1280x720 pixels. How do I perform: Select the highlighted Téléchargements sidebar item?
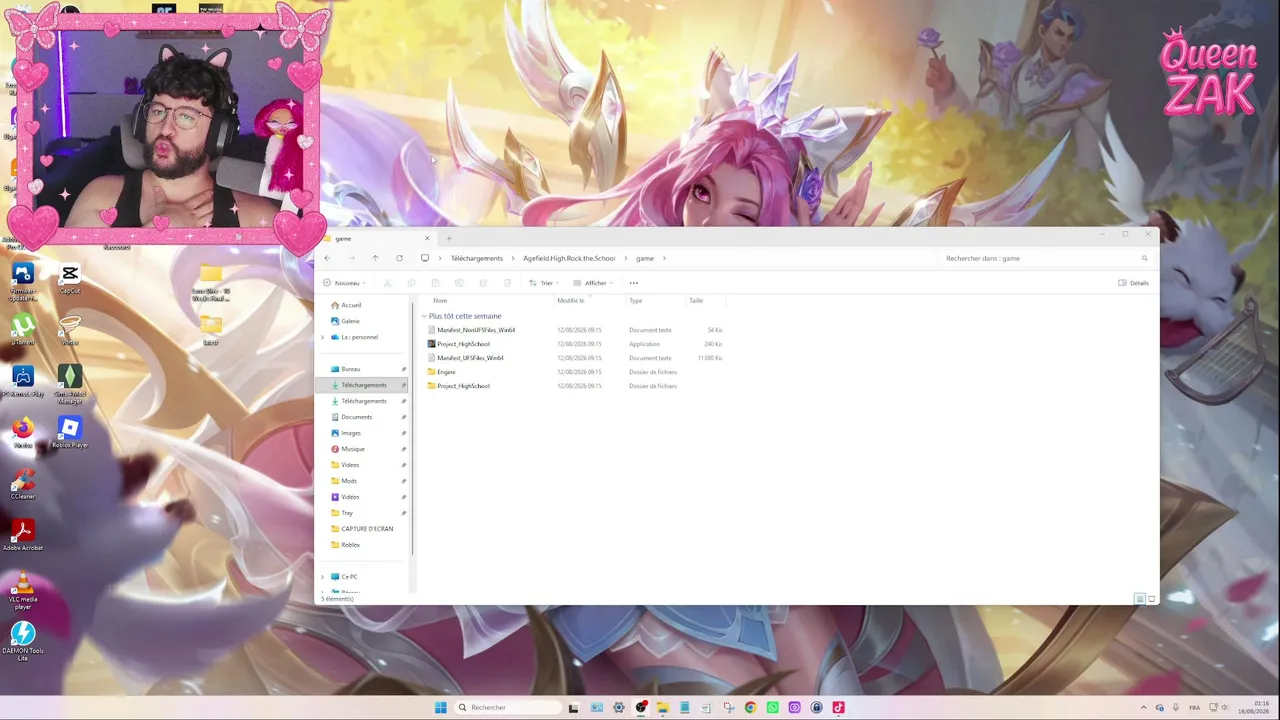pos(362,385)
